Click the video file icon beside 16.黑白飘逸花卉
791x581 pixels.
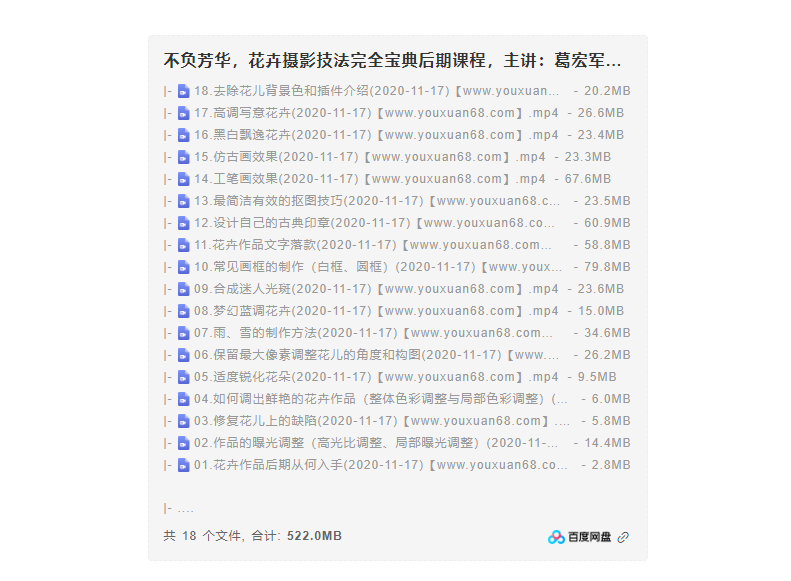[x=183, y=135]
